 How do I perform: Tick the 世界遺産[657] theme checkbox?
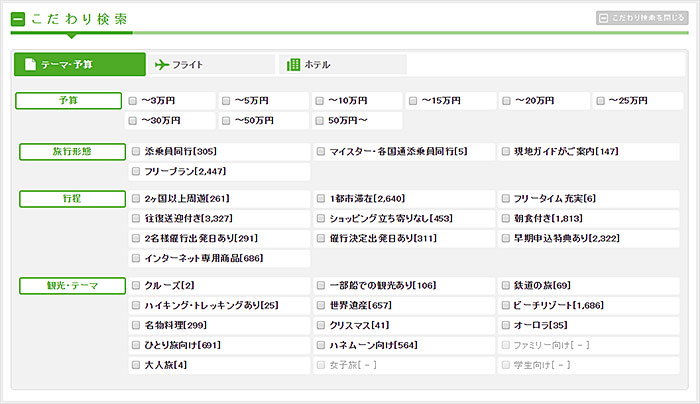click(x=320, y=305)
